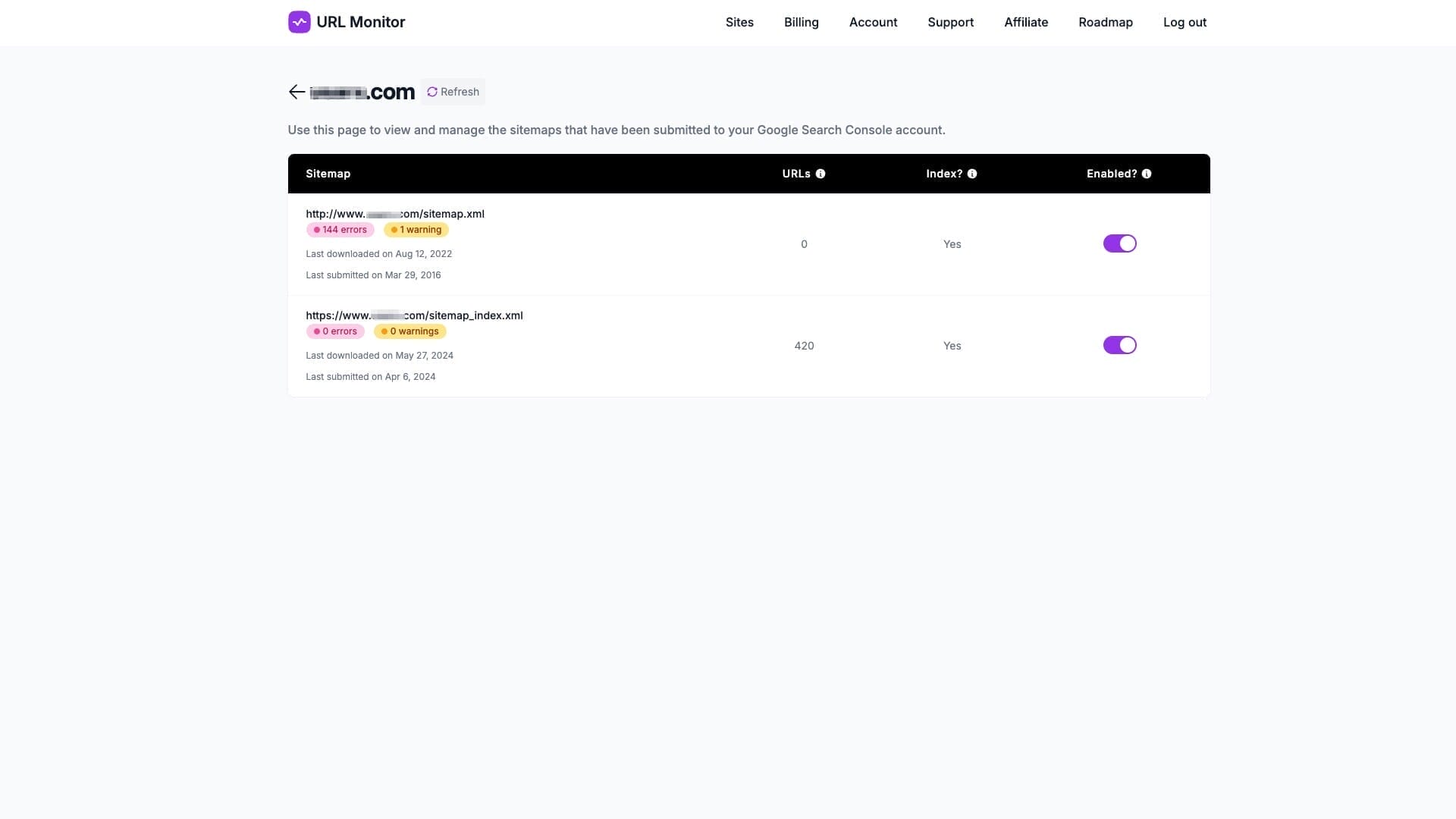Disable the sitemap_index.xml toggle

1119,345
